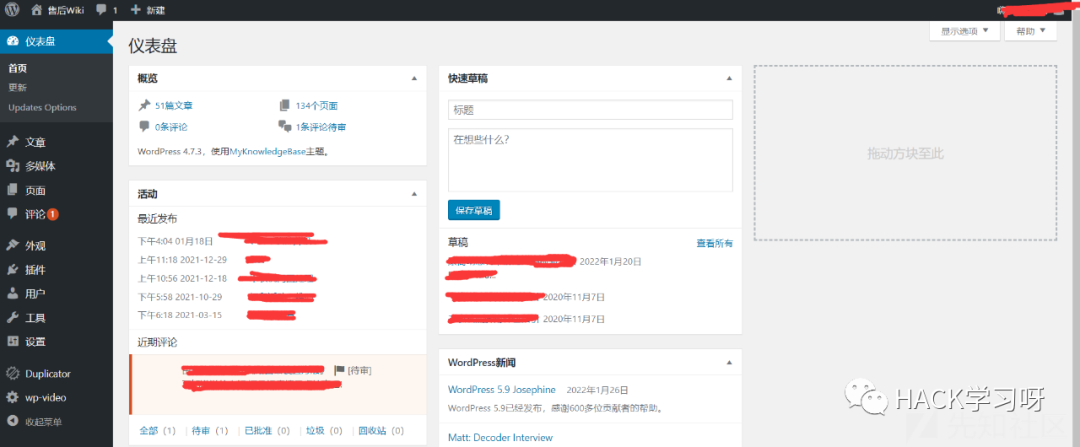1080x447 pixels.
Task: Click the 工具 wrench sidebar icon
Action: 12,318
